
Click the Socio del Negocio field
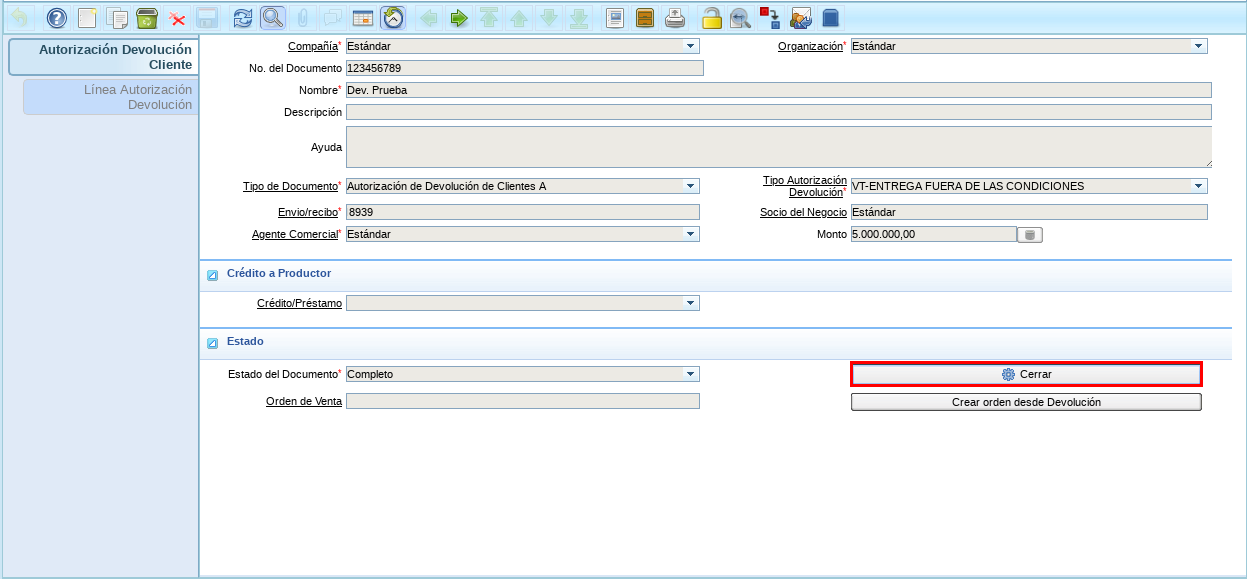pyautogui.click(x=1029, y=212)
